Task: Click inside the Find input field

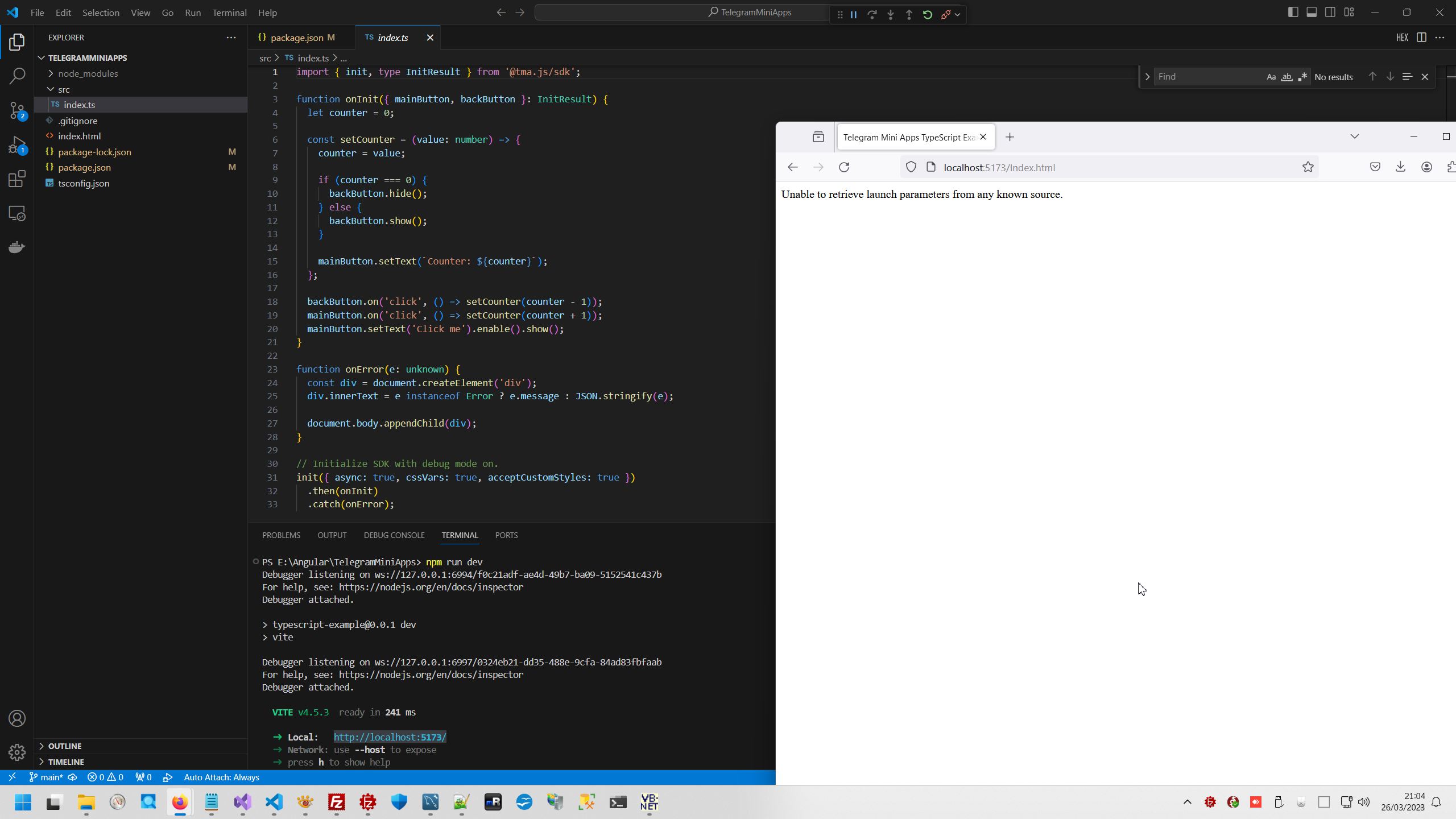Action: [1206, 76]
